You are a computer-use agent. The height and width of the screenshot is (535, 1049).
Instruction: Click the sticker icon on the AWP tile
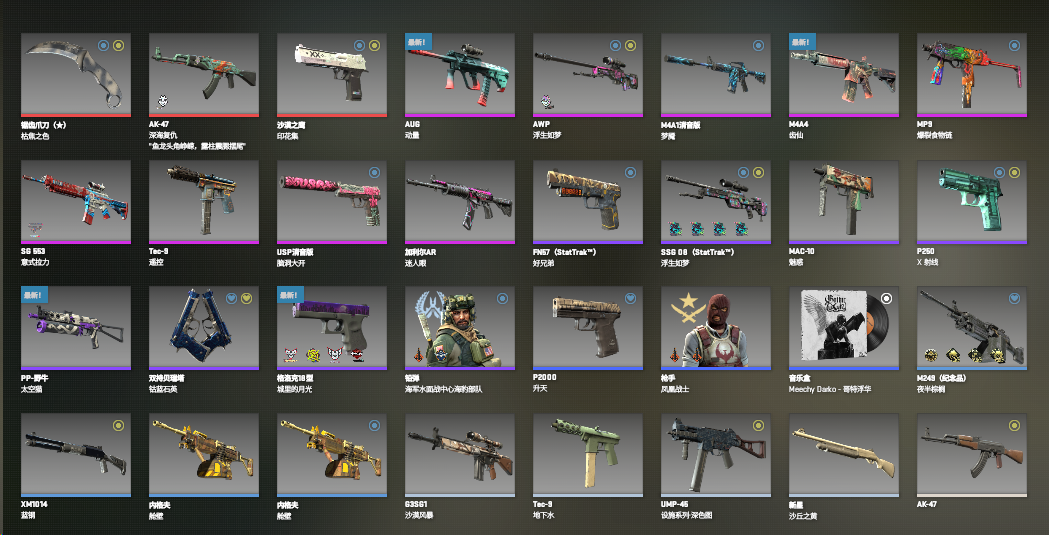547,102
